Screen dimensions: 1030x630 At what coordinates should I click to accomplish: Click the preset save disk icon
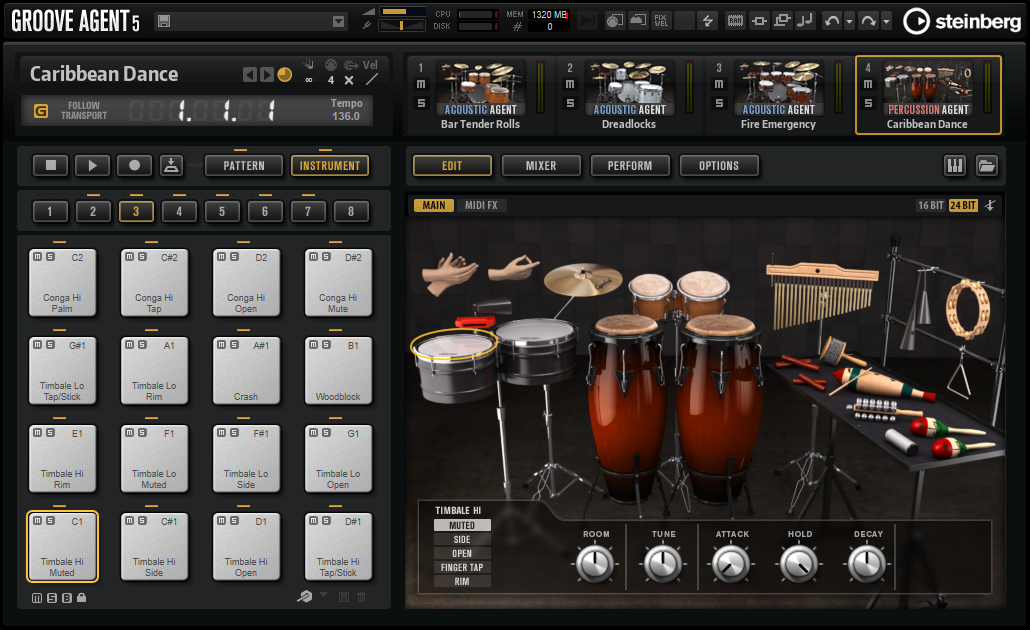(x=164, y=22)
